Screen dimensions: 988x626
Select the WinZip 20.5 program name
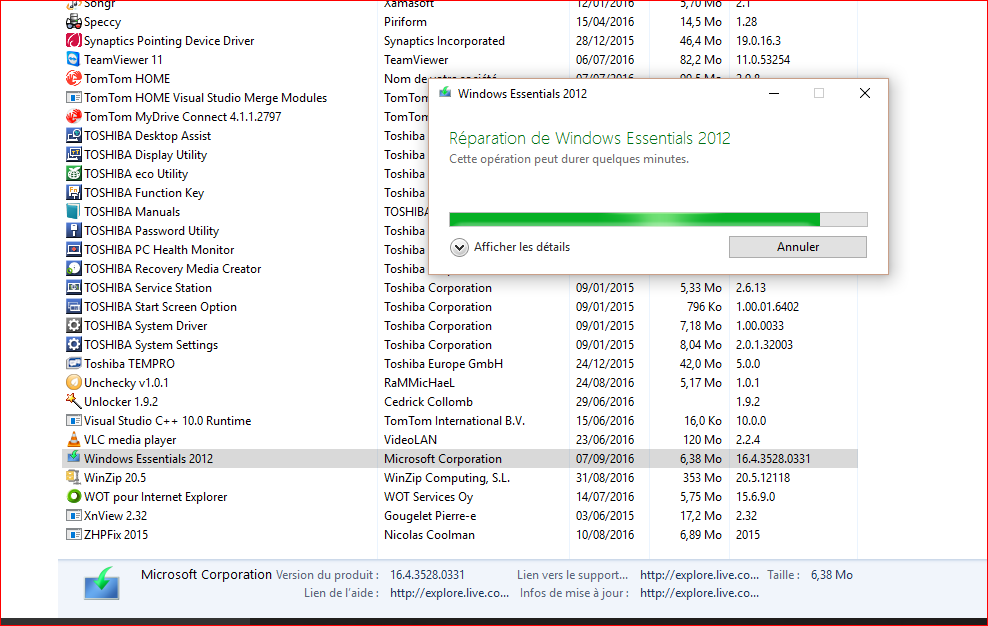click(x=115, y=478)
